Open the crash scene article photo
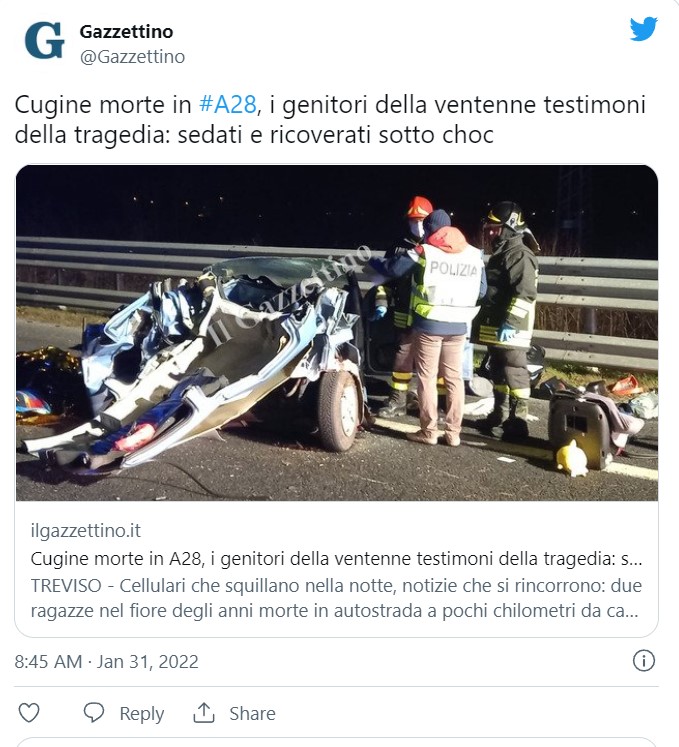Viewport: 679px width, 747px height. pyautogui.click(x=337, y=333)
